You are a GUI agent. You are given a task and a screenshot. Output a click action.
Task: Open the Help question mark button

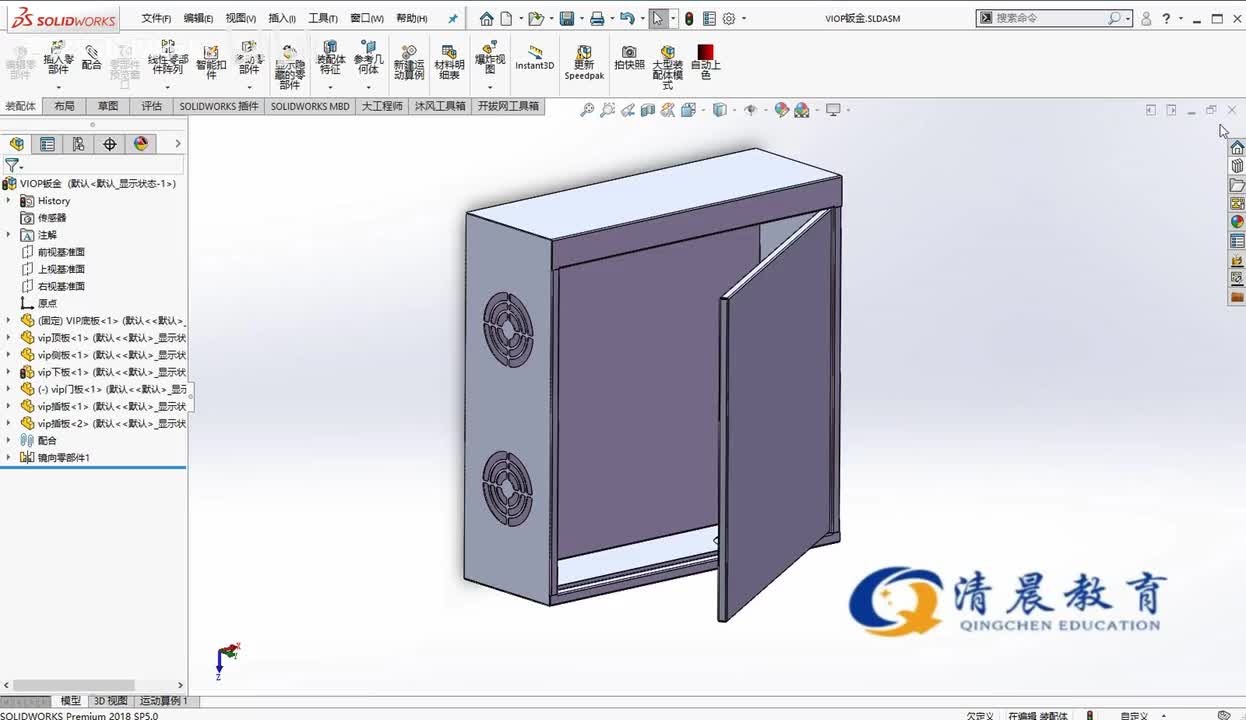(x=1166, y=18)
